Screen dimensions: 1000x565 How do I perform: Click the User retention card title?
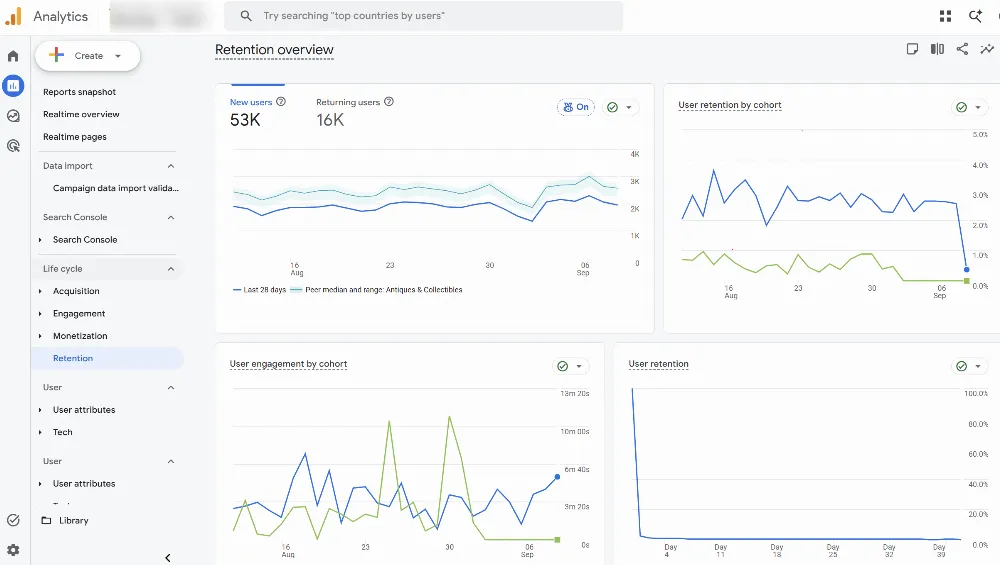click(x=658, y=364)
